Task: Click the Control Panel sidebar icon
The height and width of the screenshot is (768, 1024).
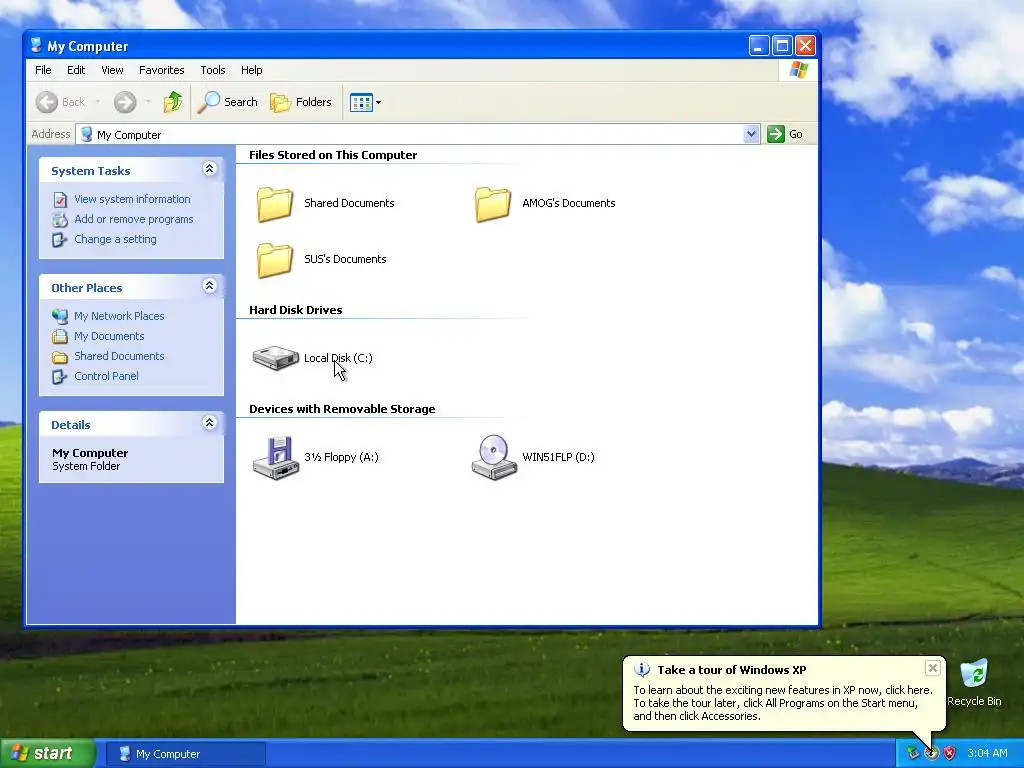Action: tap(59, 376)
